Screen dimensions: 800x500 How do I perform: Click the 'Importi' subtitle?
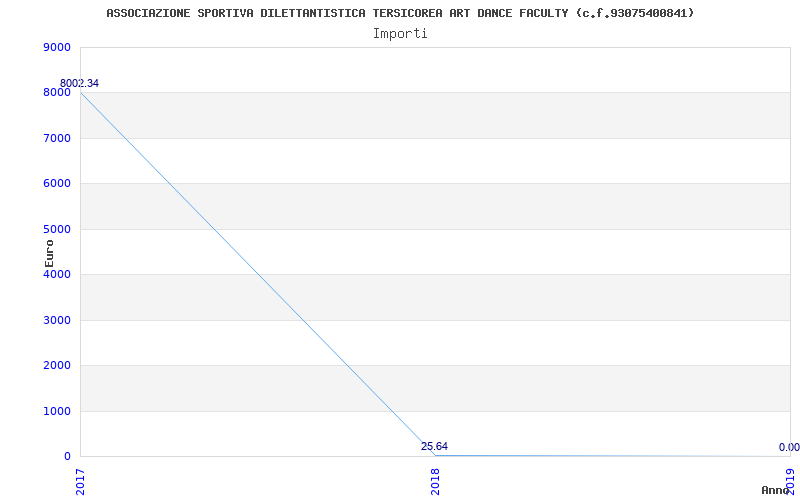(400, 34)
